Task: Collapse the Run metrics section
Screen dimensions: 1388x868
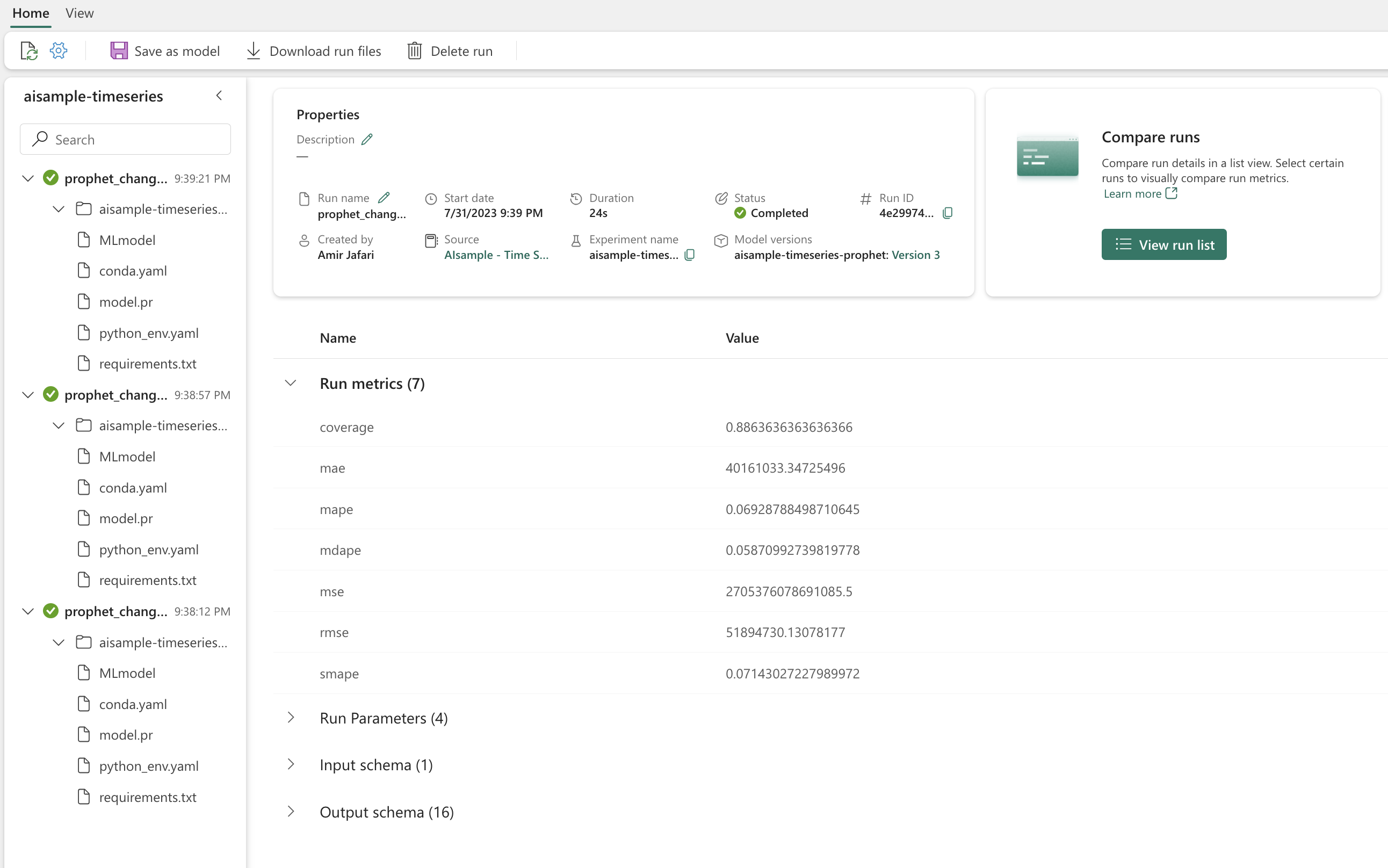Action: tap(290, 383)
